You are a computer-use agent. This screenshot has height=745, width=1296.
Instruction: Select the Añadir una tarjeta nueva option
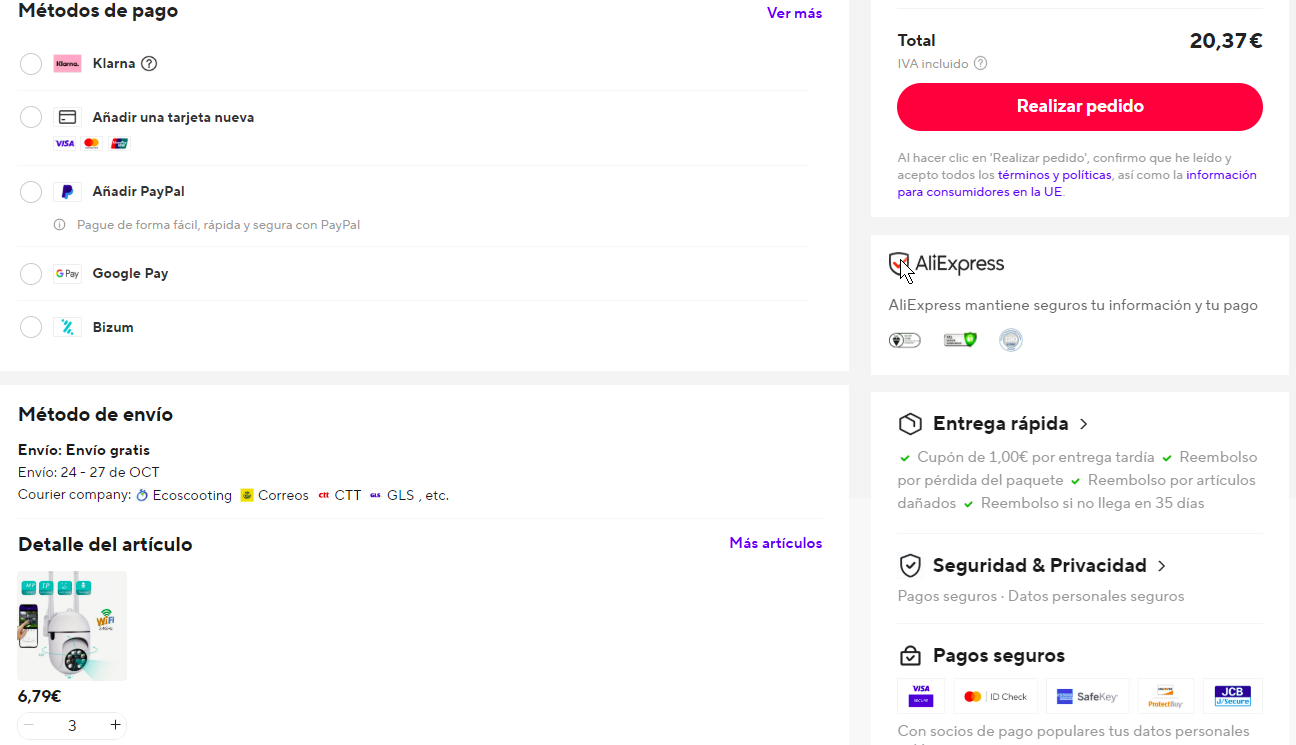(x=31, y=117)
